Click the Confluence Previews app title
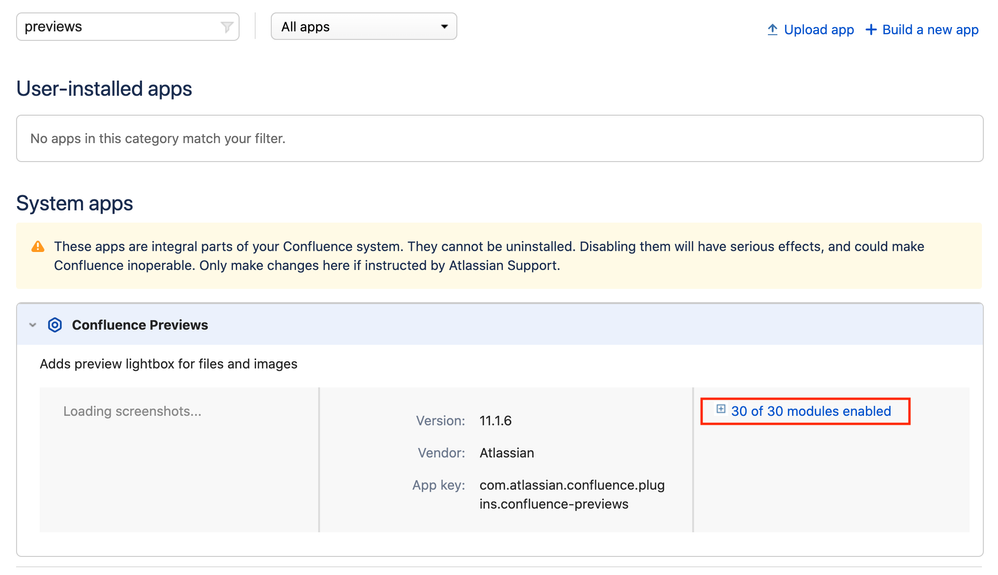998x575 pixels. [140, 325]
